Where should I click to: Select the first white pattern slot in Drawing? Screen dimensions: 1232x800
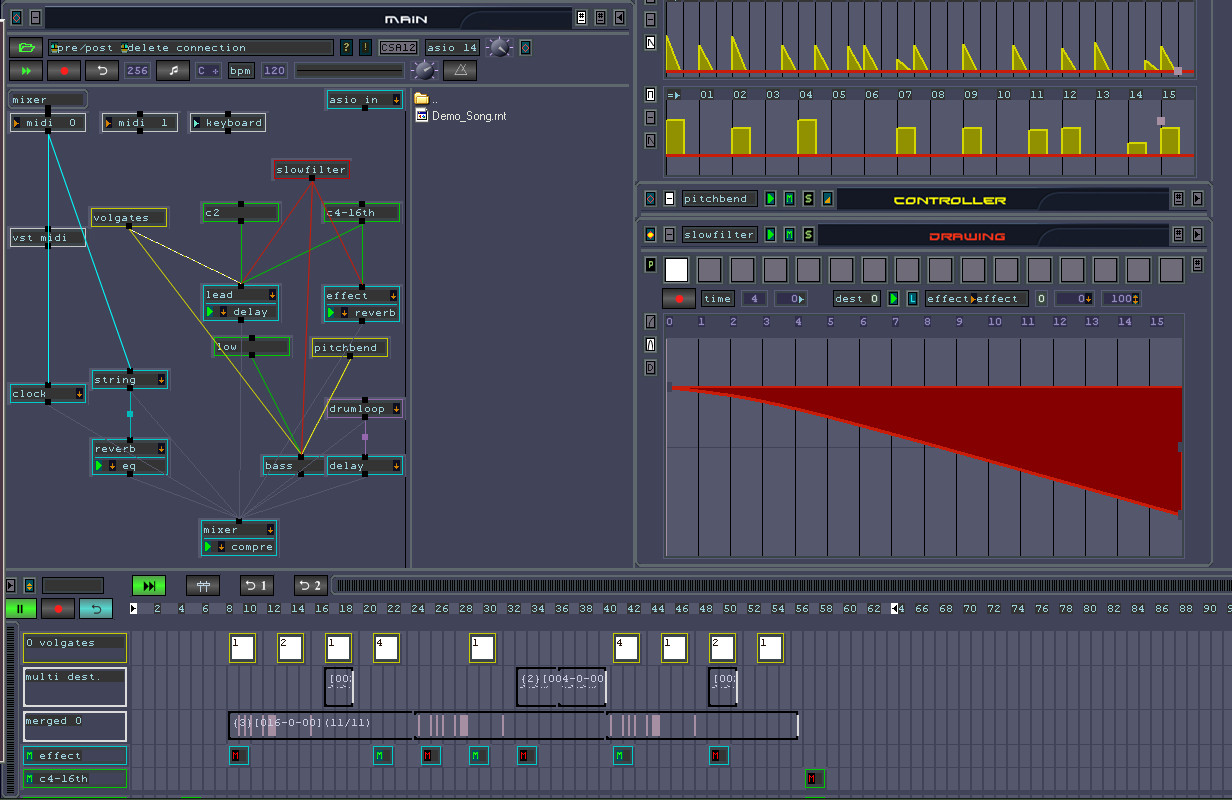pos(676,269)
